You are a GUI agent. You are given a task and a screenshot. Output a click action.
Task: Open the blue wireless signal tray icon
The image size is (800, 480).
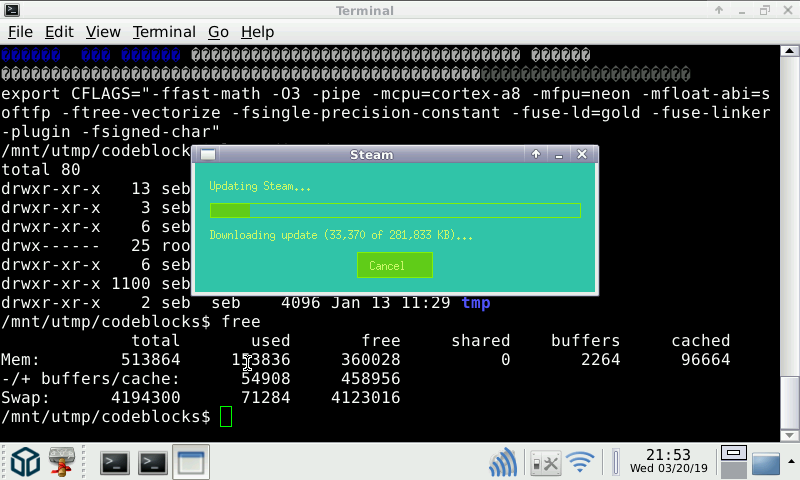(x=503, y=463)
